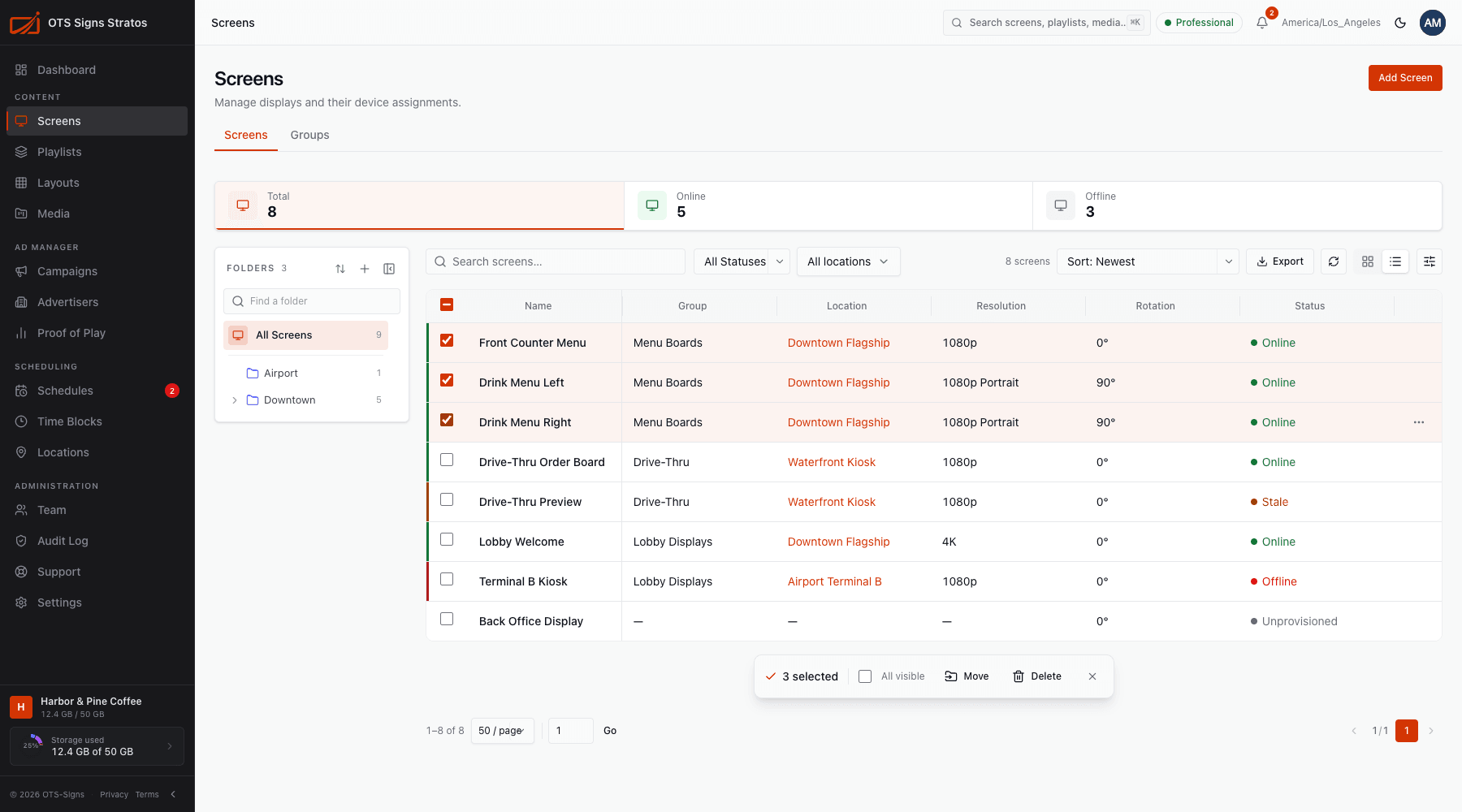Export the screens list

tap(1280, 261)
